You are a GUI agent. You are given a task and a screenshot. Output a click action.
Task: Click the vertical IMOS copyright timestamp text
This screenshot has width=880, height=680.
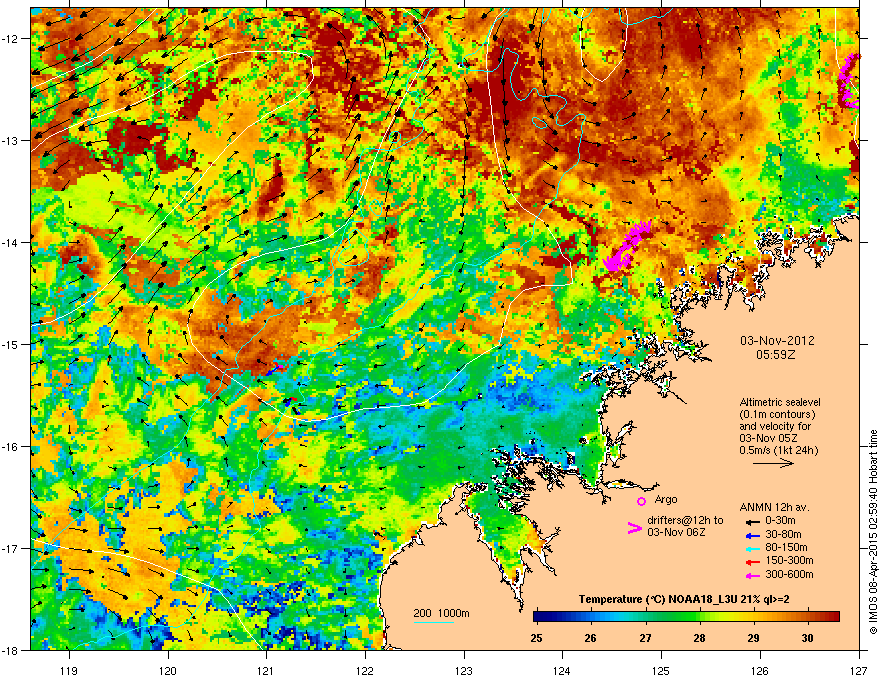tap(873, 532)
